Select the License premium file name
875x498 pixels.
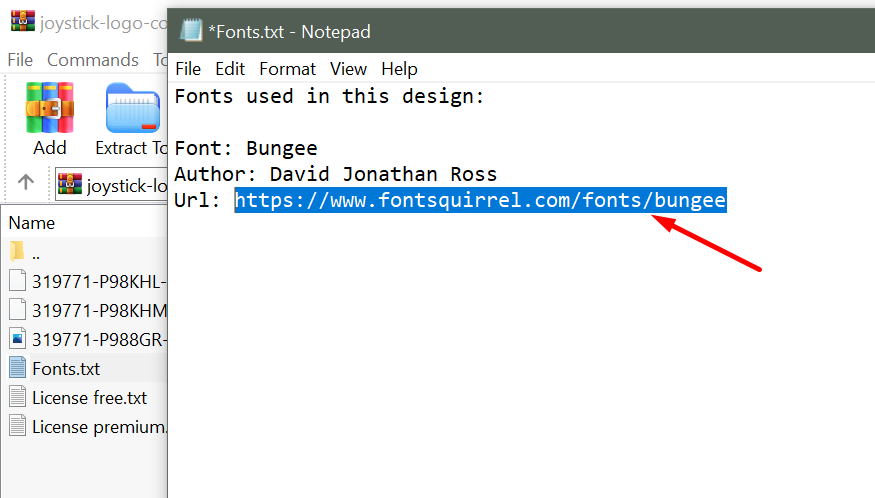(x=99, y=427)
